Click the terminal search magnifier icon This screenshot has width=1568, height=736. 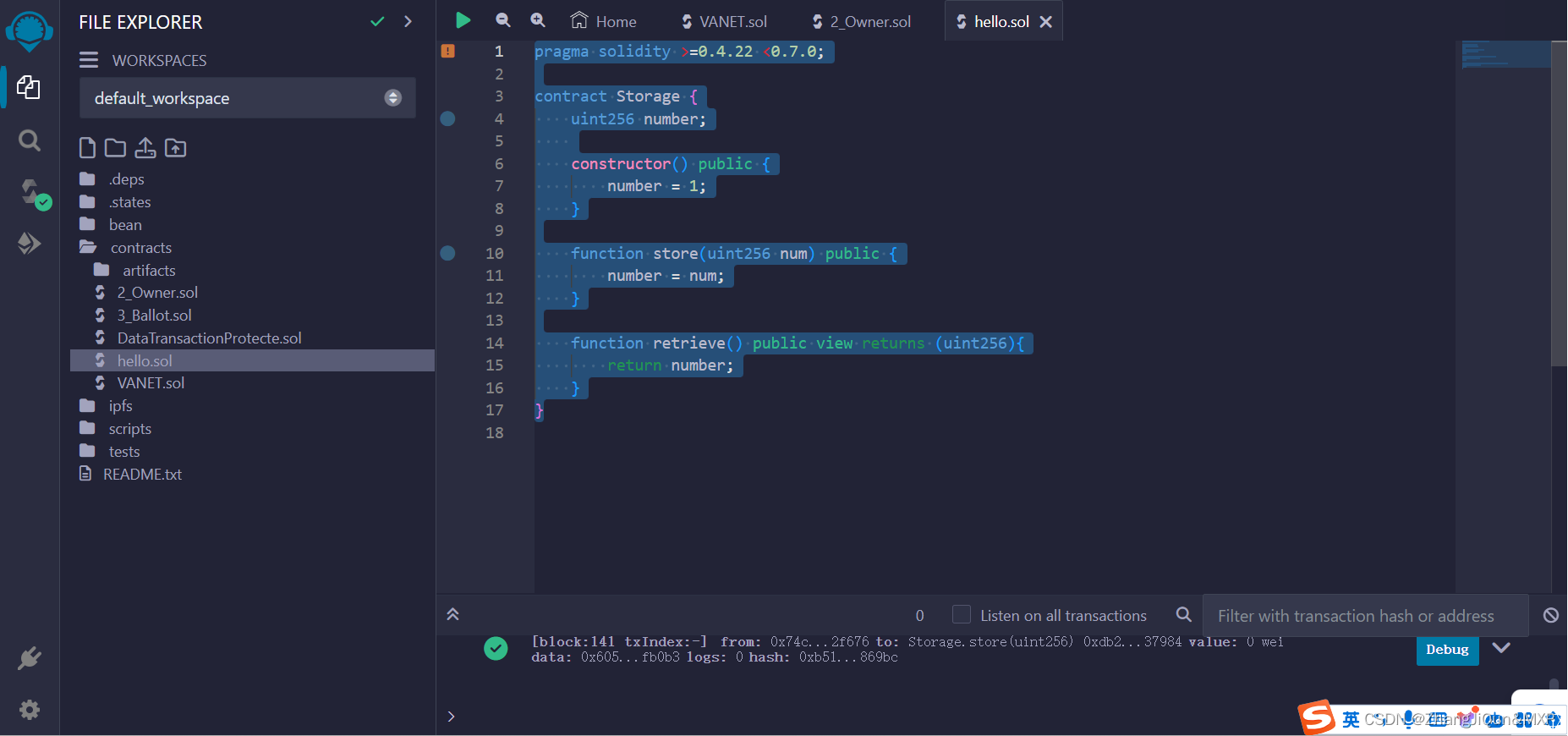[1184, 615]
